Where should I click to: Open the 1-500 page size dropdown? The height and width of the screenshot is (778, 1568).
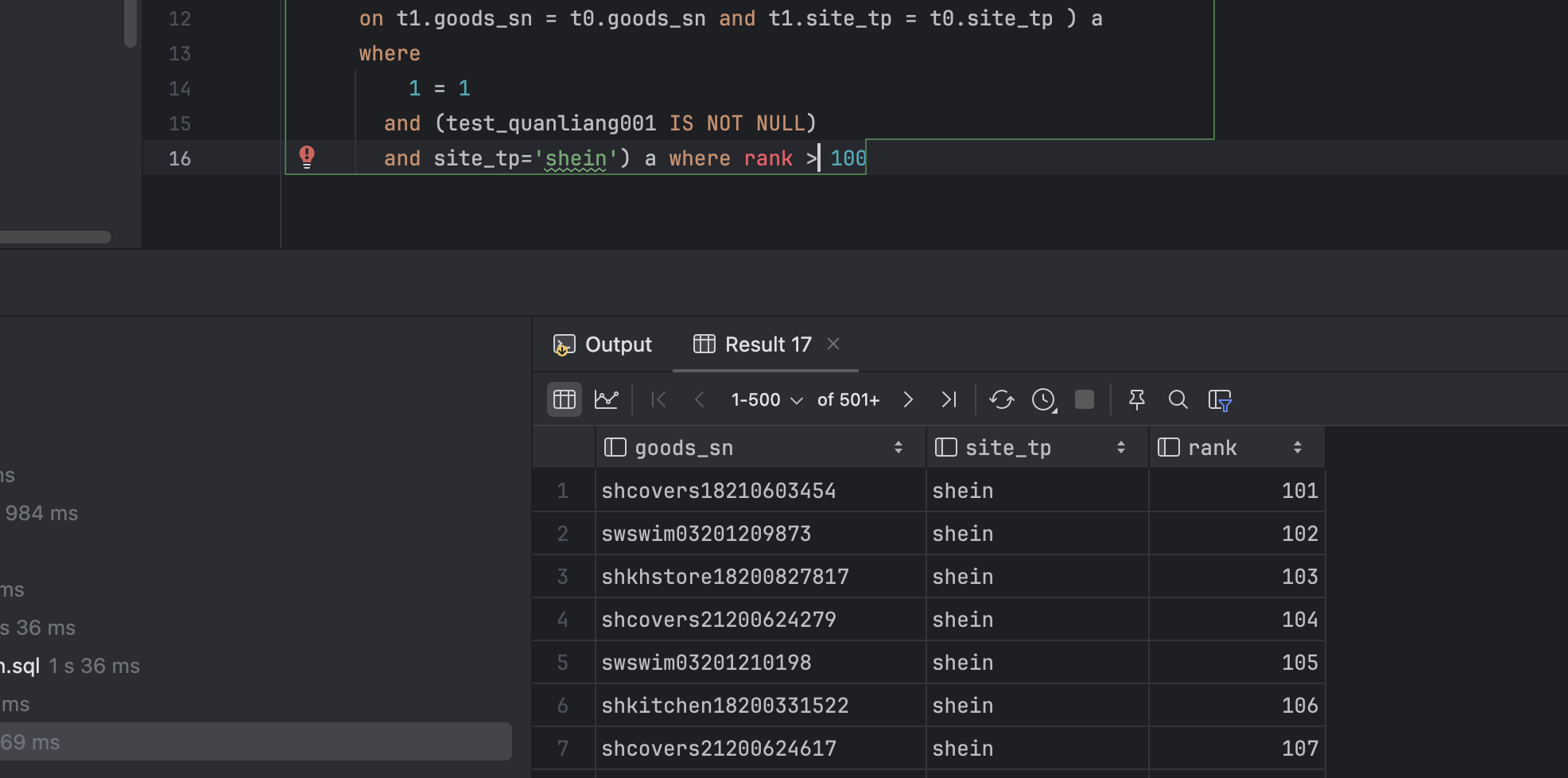pos(767,400)
